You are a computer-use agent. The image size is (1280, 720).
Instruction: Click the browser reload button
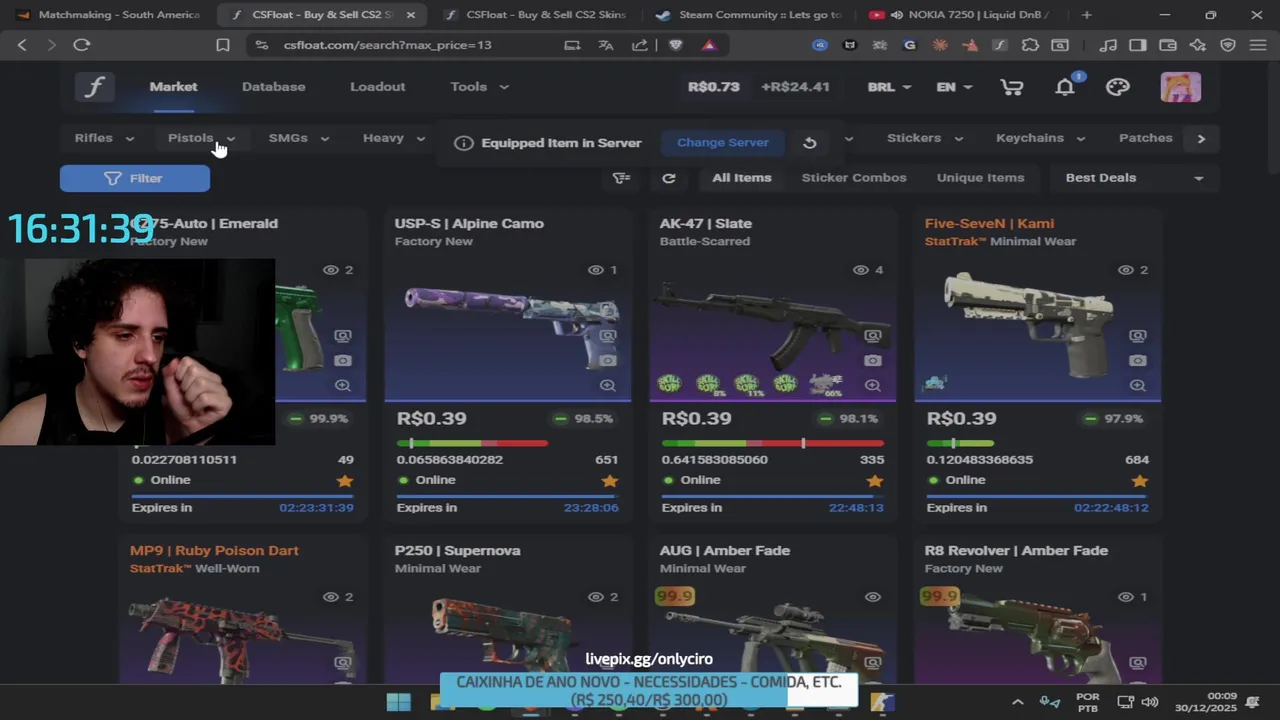point(82,45)
